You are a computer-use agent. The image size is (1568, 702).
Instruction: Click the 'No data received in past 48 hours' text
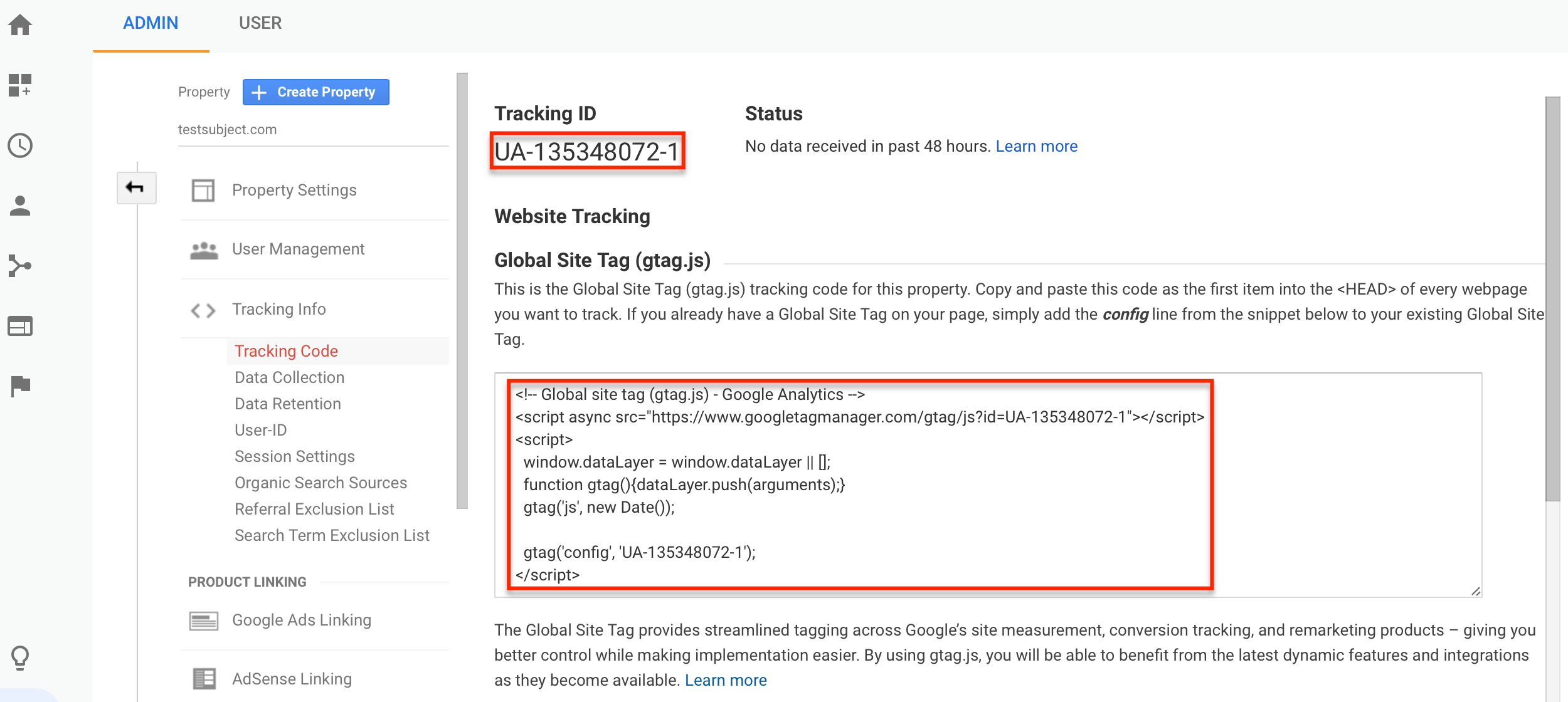[867, 146]
